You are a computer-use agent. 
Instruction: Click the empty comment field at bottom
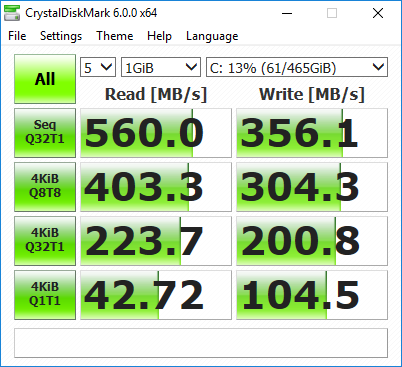click(x=201, y=343)
